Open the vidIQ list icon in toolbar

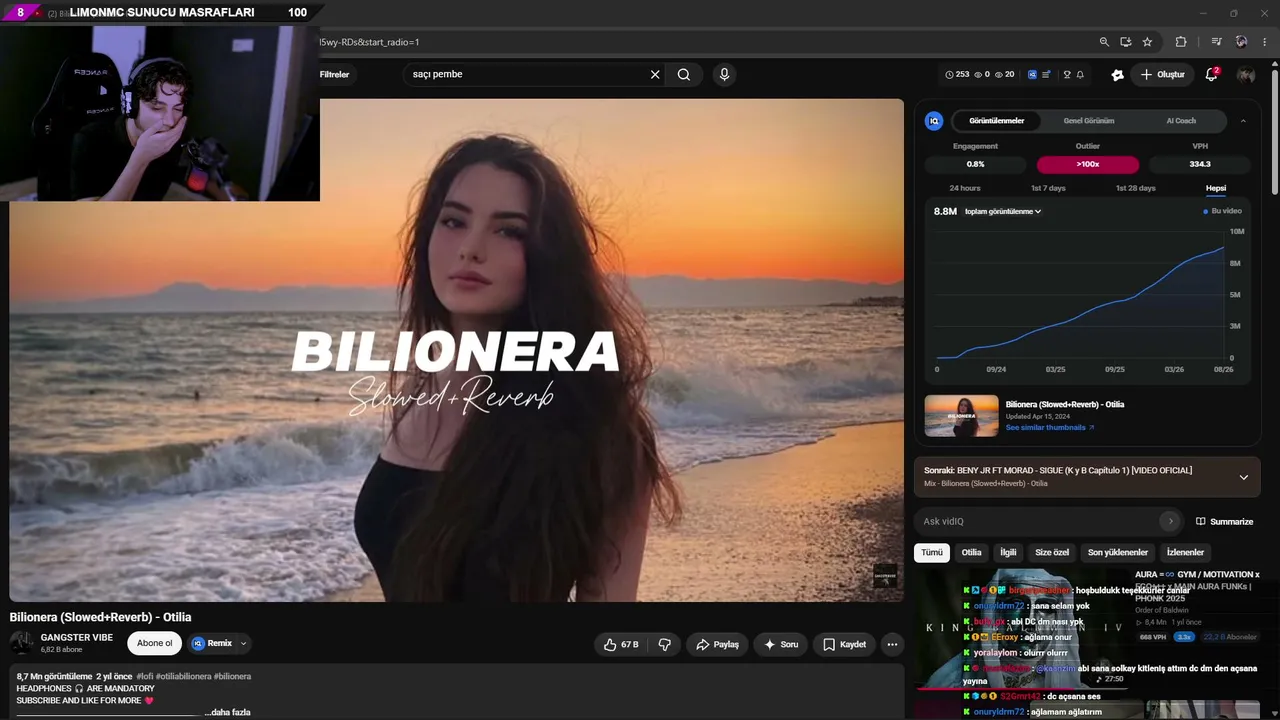tap(1046, 74)
